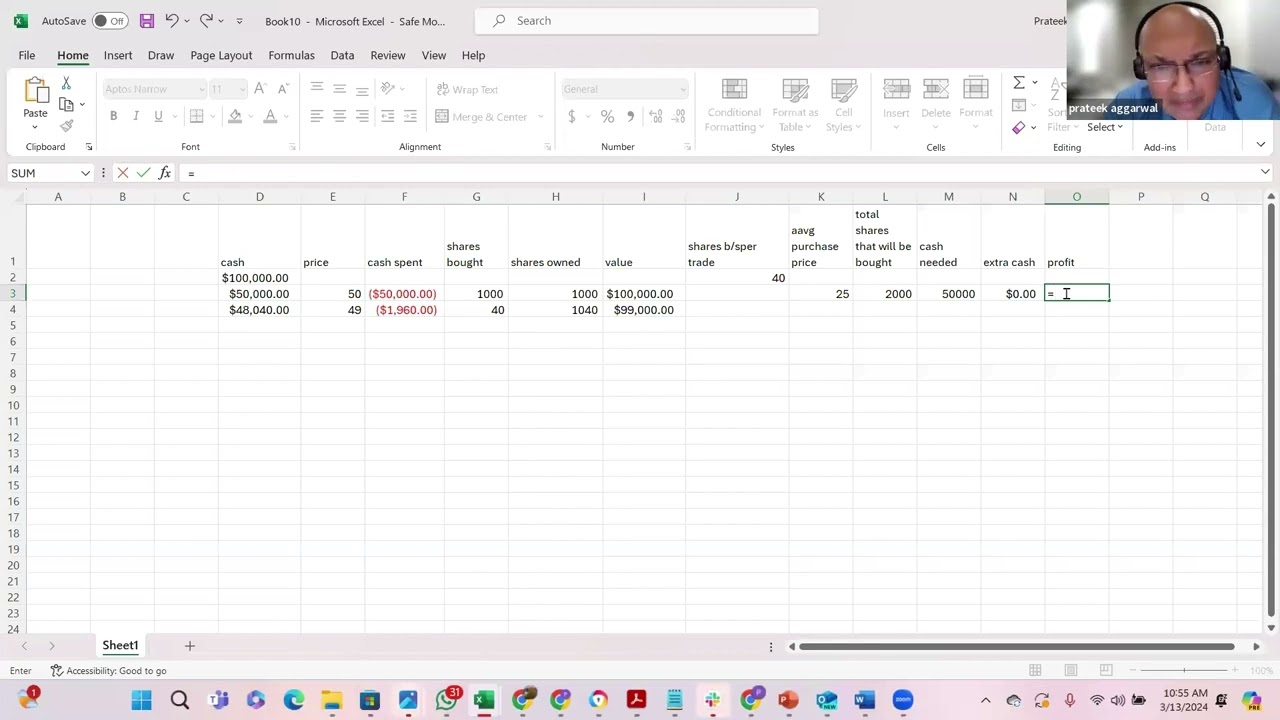This screenshot has height=720, width=1280.
Task: Open Format as Table gallery
Action: pyautogui.click(x=795, y=105)
